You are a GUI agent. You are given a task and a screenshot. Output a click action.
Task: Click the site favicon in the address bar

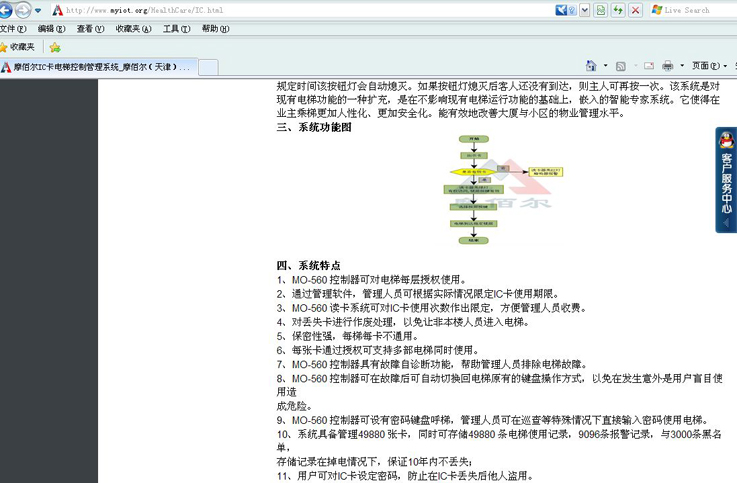tap(57, 10)
